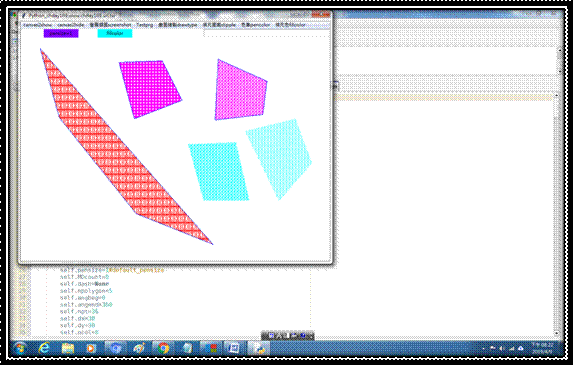573x365 pixels.
Task: Click the Windows Start orb
Action: (20, 348)
